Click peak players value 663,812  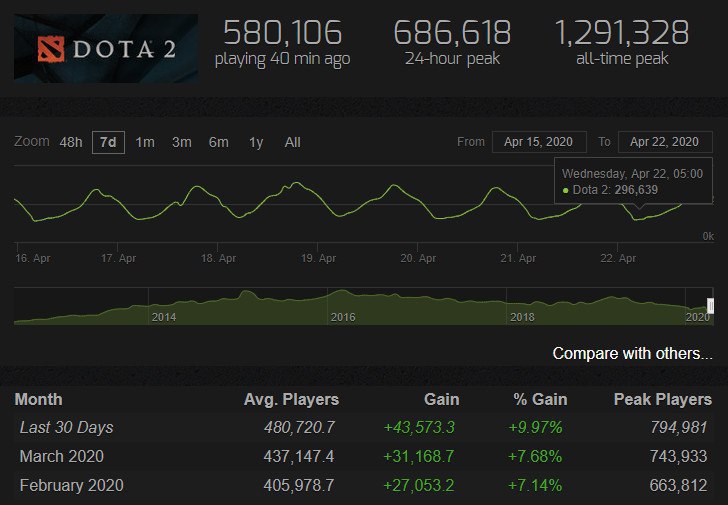pyautogui.click(x=678, y=486)
